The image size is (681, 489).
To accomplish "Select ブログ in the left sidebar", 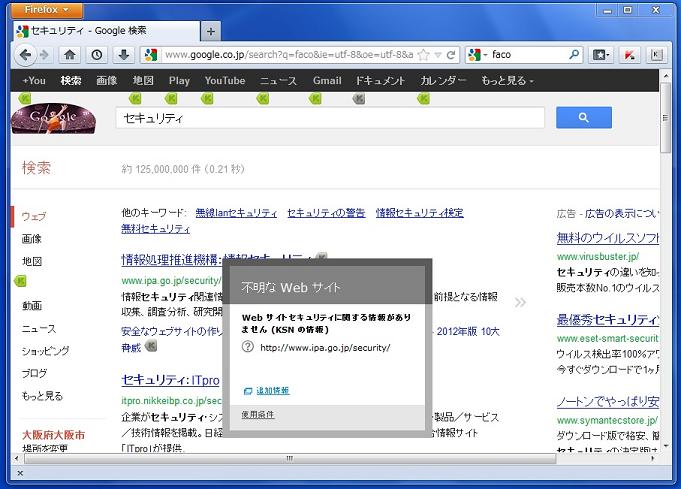I will coord(34,373).
